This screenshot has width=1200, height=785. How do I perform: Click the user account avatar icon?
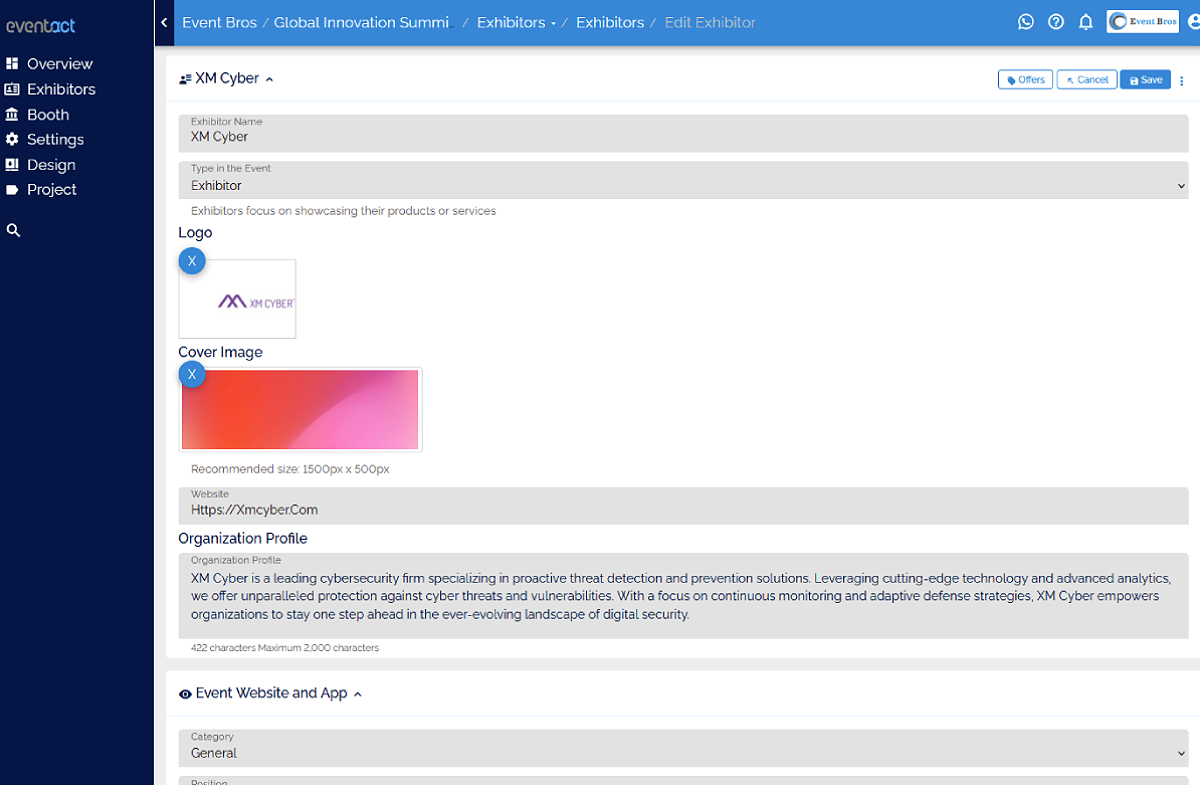coord(1192,22)
